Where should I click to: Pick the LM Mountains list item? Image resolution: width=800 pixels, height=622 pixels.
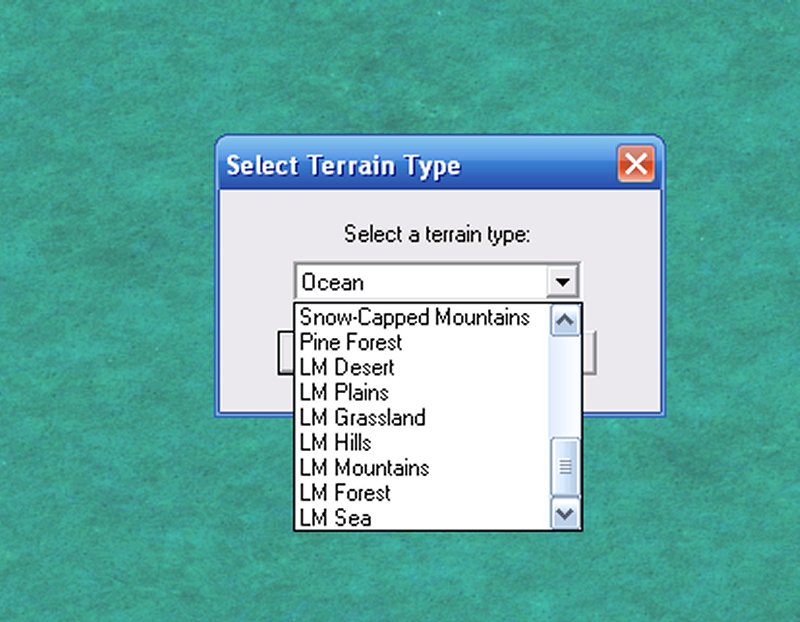[x=364, y=468]
